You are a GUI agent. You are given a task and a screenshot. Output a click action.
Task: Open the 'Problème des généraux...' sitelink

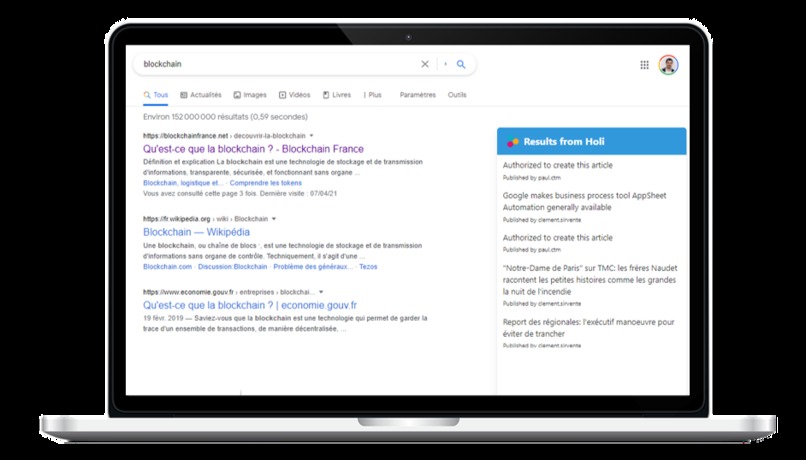pyautogui.click(x=313, y=267)
